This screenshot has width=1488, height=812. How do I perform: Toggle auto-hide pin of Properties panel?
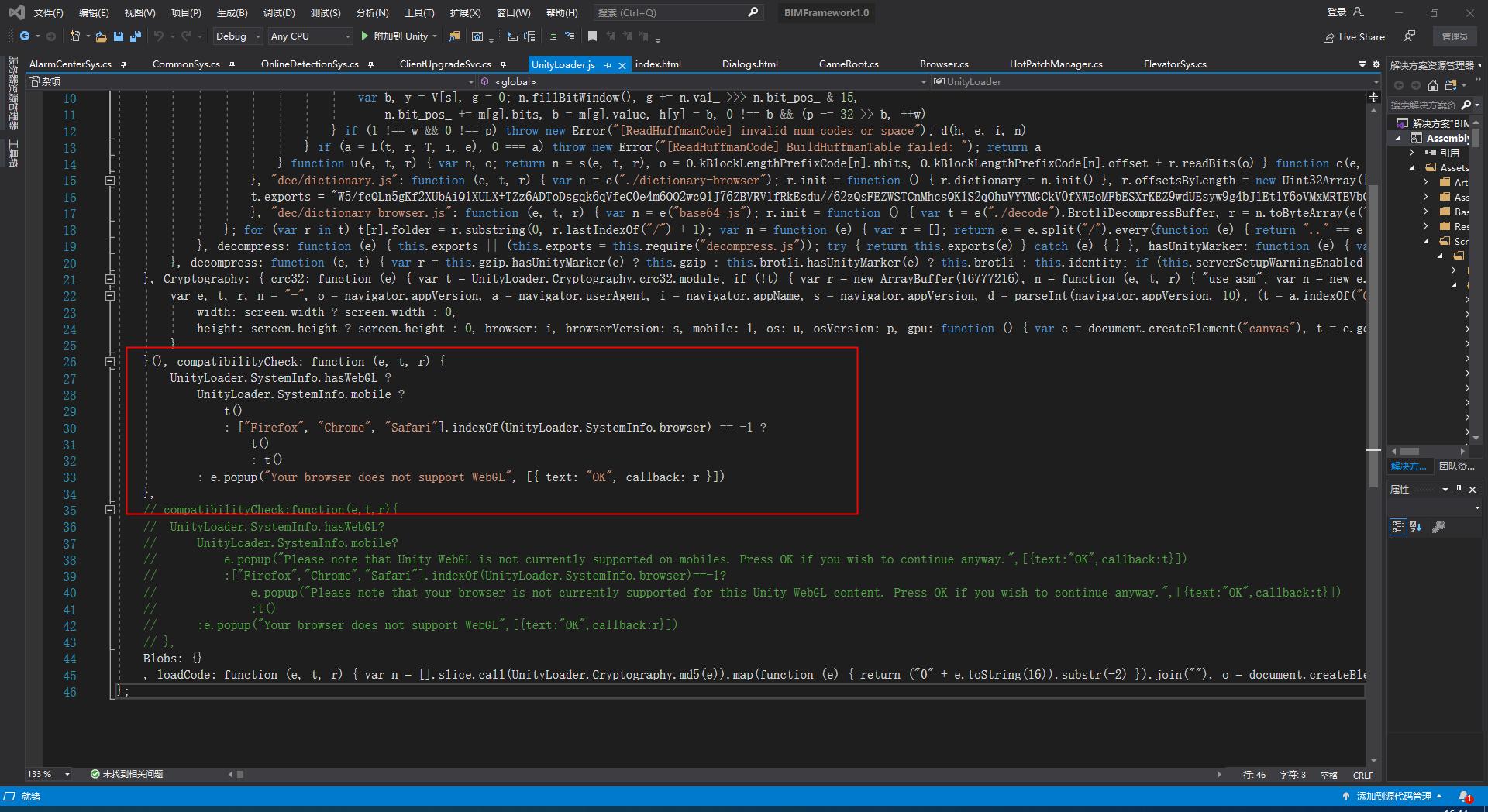1459,489
